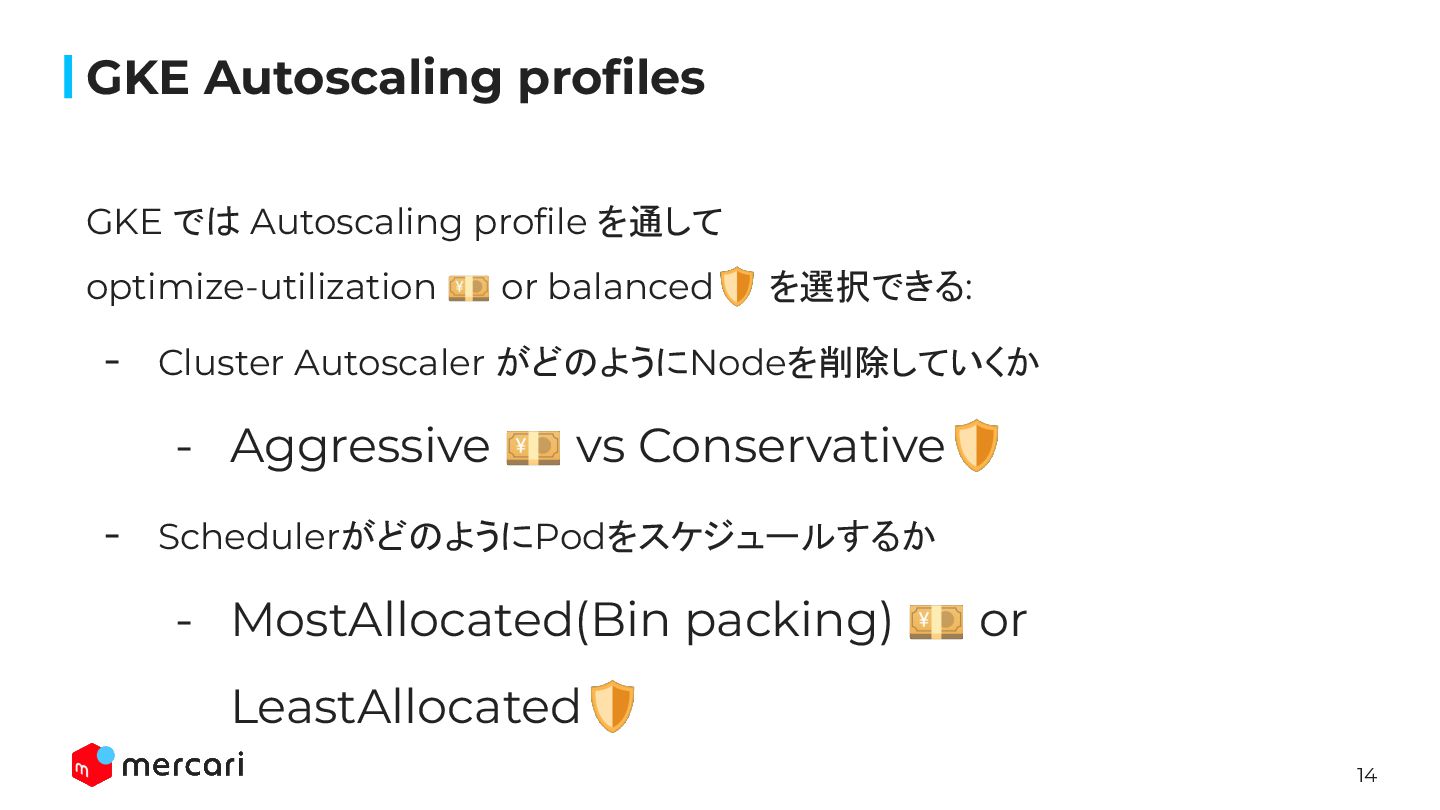The image size is (1440, 810).
Task: Click the shield emoji next to LeastAllocated
Action: [x=612, y=706]
